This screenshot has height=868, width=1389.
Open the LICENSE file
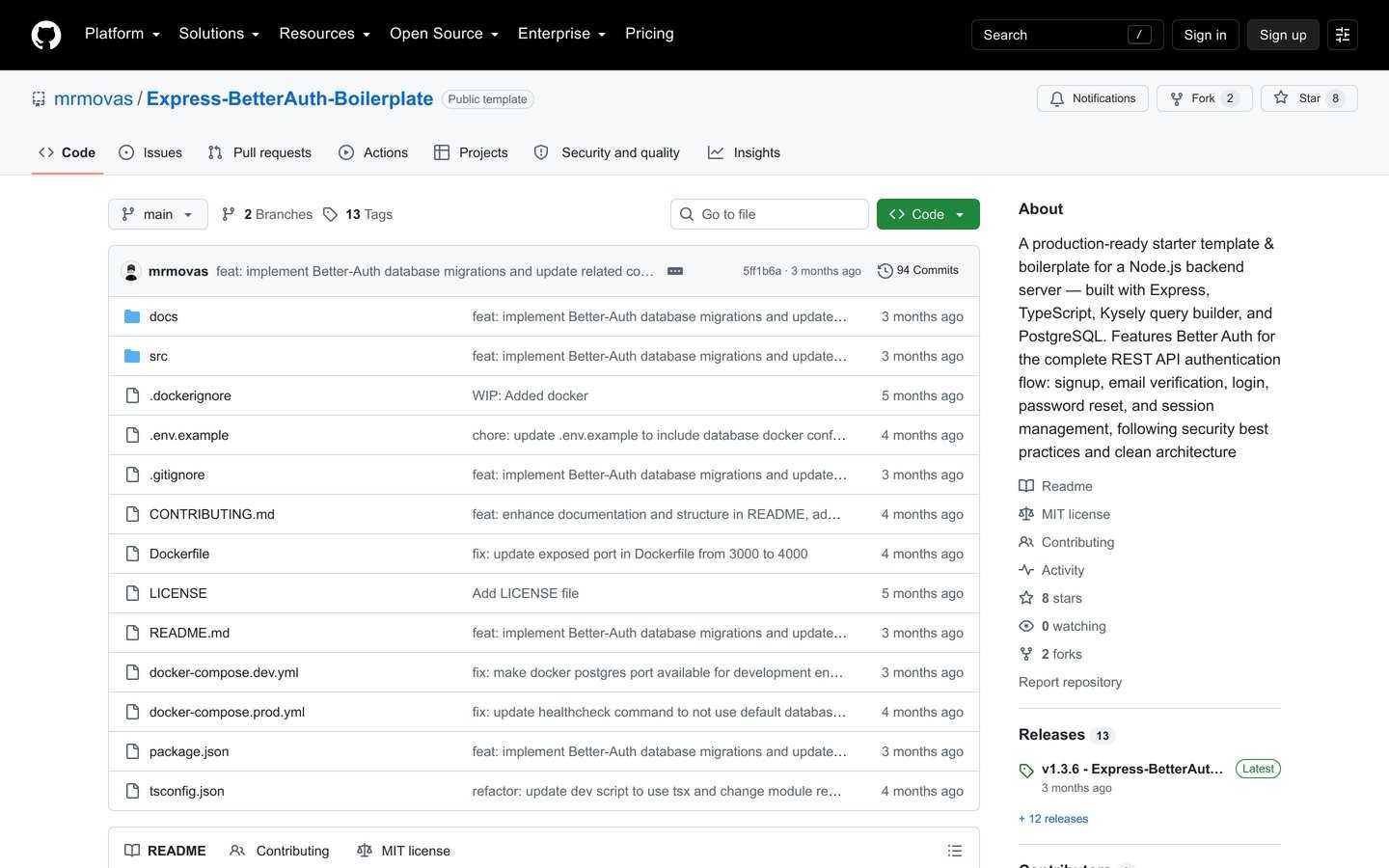pos(178,593)
